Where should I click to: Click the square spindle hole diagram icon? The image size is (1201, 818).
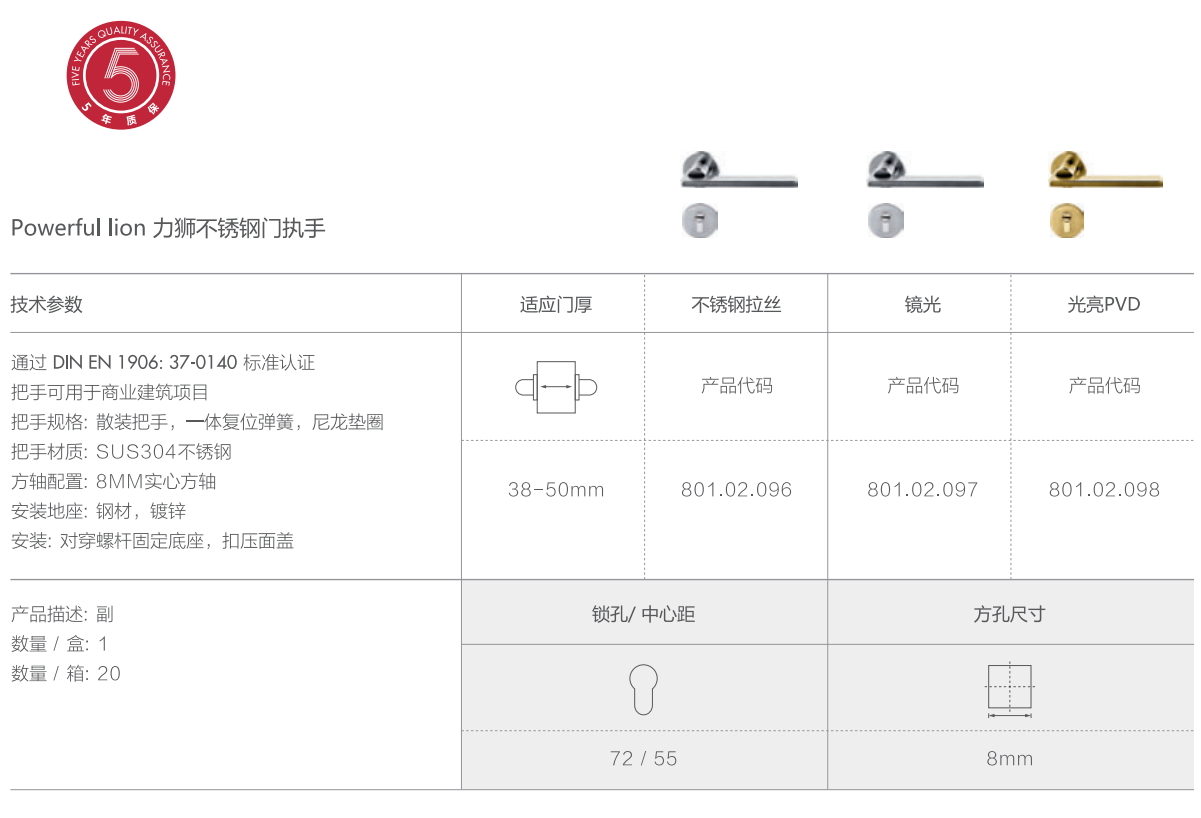(x=1009, y=689)
